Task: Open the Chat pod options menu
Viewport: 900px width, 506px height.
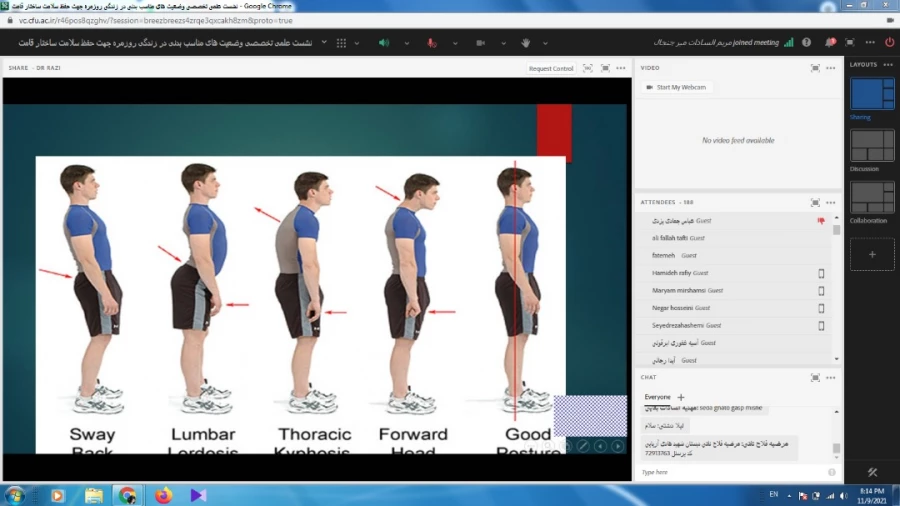Action: click(831, 377)
